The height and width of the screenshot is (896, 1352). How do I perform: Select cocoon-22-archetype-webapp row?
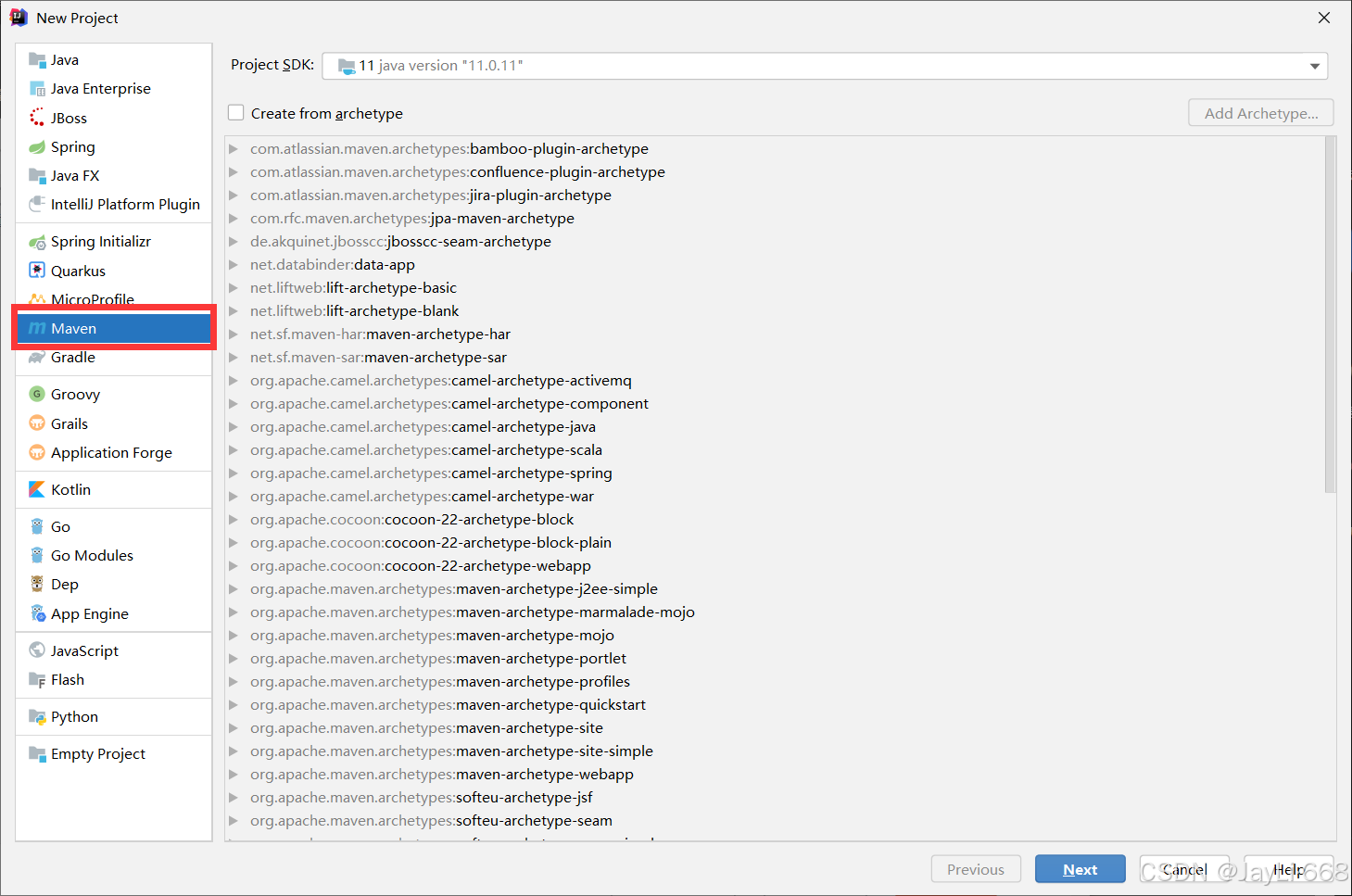[x=421, y=566]
